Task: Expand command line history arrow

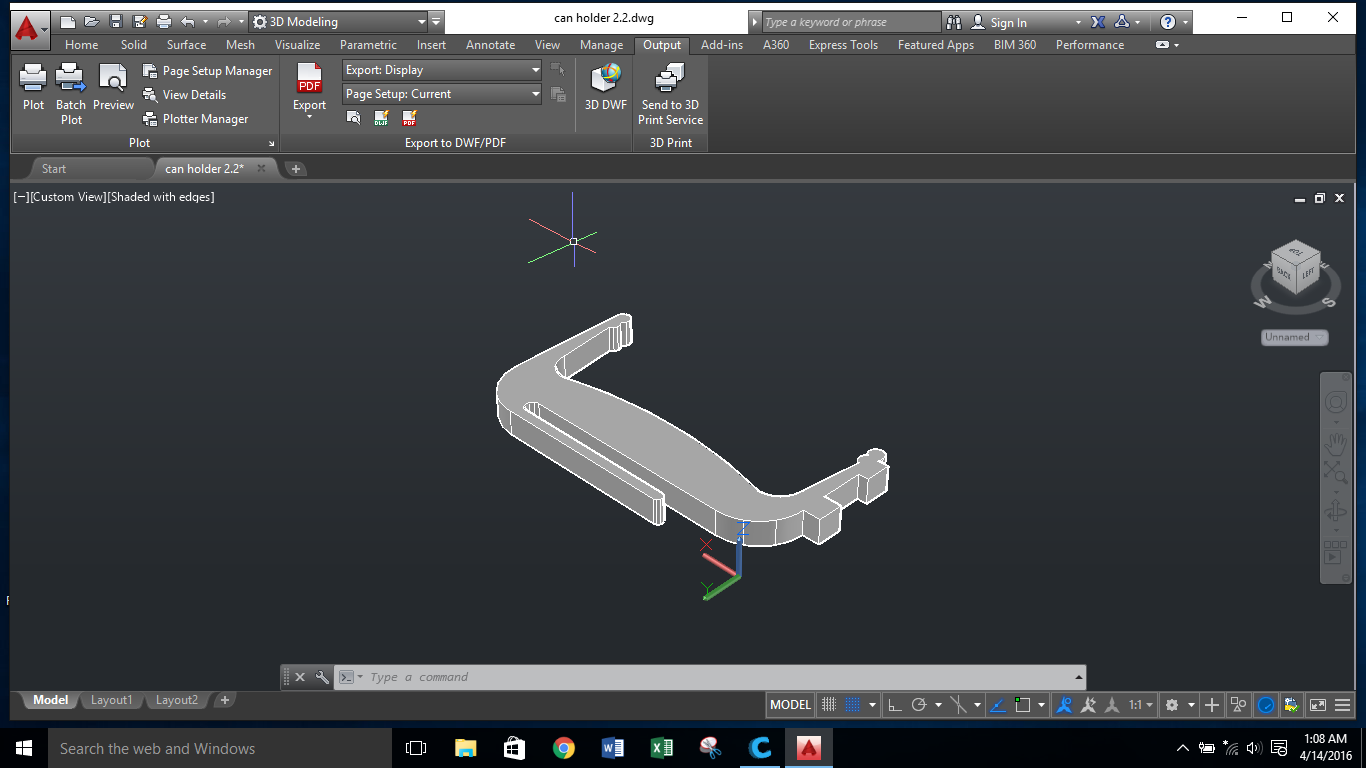Action: pos(1079,677)
